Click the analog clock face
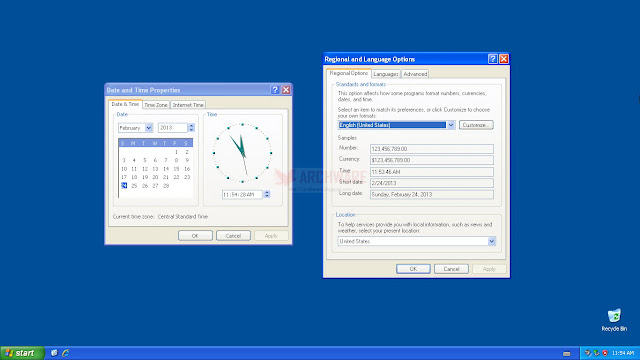Image resolution: width=640 pixels, height=360 pixels. click(242, 153)
